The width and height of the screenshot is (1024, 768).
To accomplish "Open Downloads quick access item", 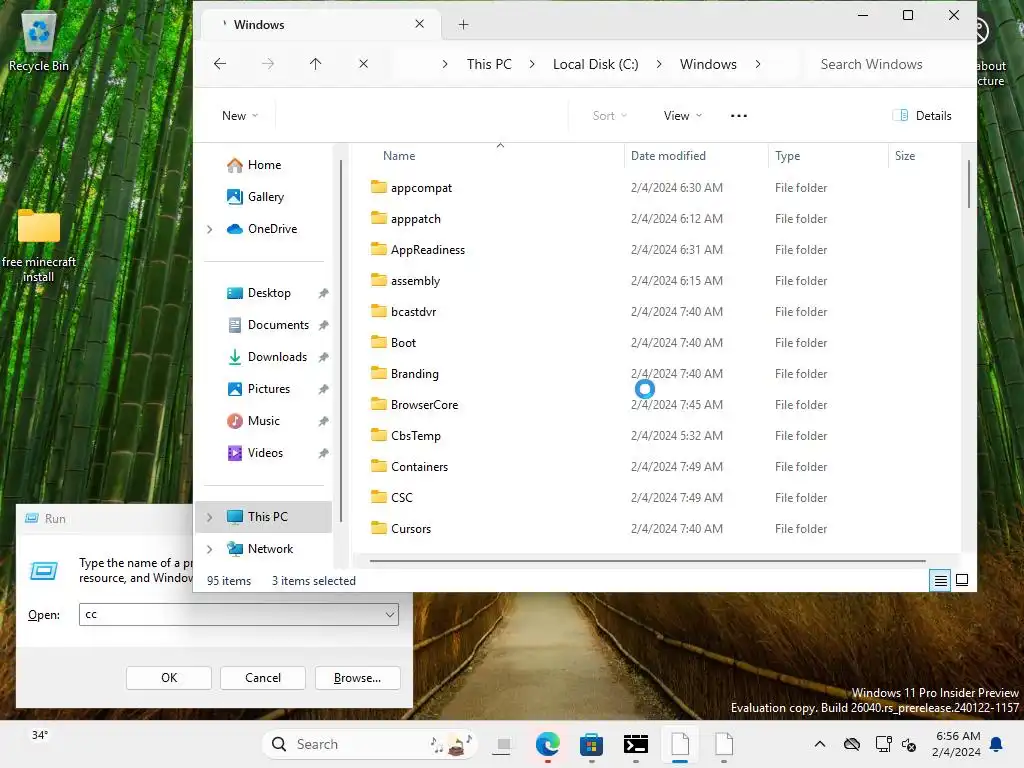I will click(x=277, y=357).
